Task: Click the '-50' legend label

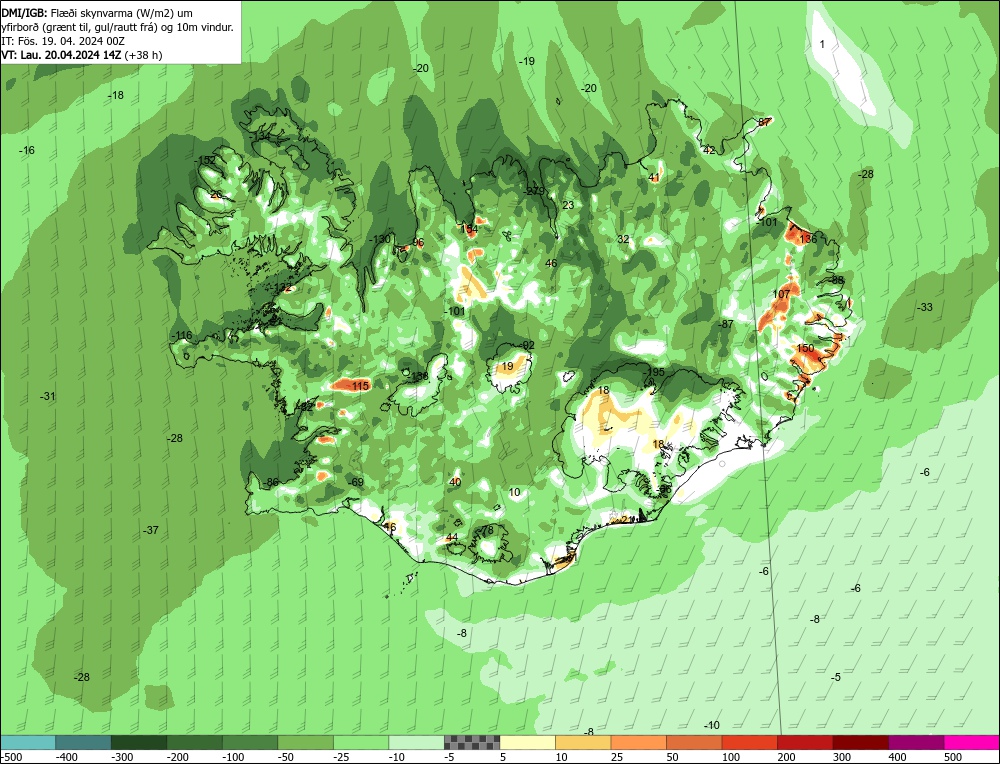Action: tap(288, 757)
